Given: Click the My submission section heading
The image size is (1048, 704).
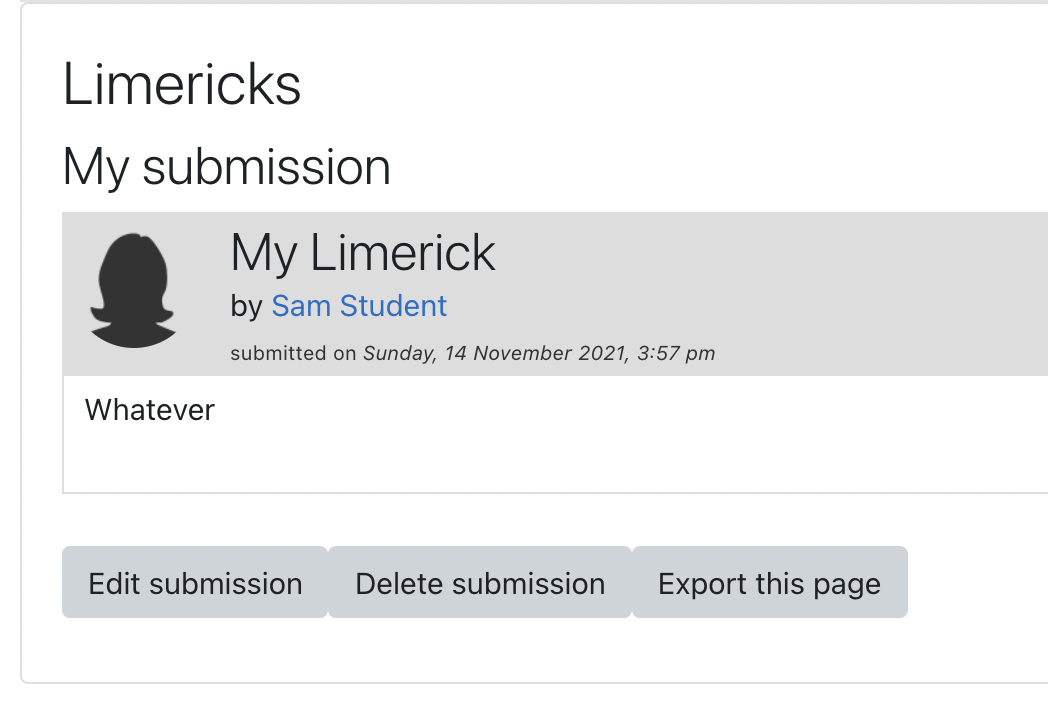Looking at the screenshot, I should (x=227, y=168).
